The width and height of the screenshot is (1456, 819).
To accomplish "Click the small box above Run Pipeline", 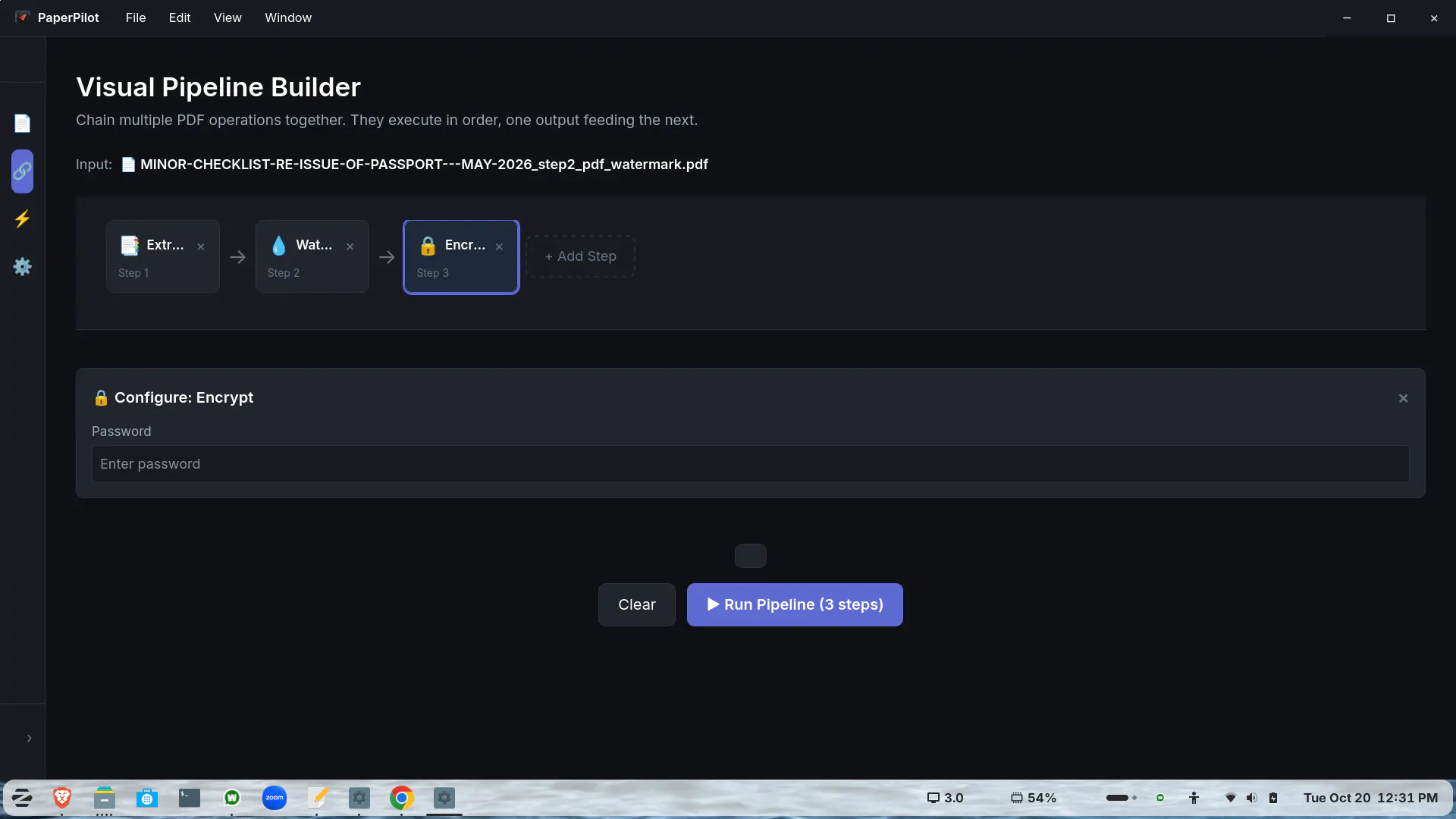I will click(x=751, y=556).
